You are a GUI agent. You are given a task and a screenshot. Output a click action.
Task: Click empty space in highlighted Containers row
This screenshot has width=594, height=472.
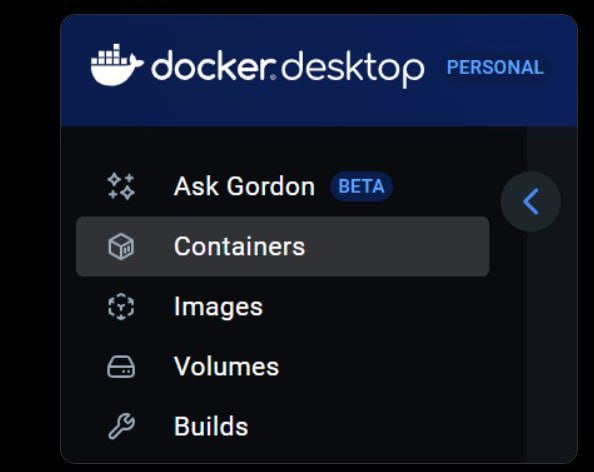click(398, 247)
